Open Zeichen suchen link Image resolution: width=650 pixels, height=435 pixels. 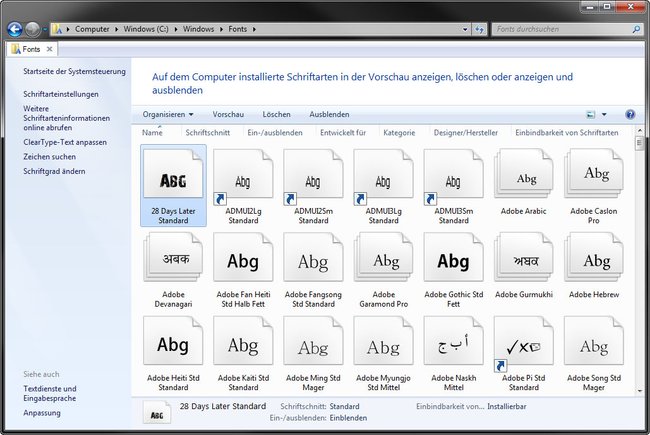click(49, 157)
